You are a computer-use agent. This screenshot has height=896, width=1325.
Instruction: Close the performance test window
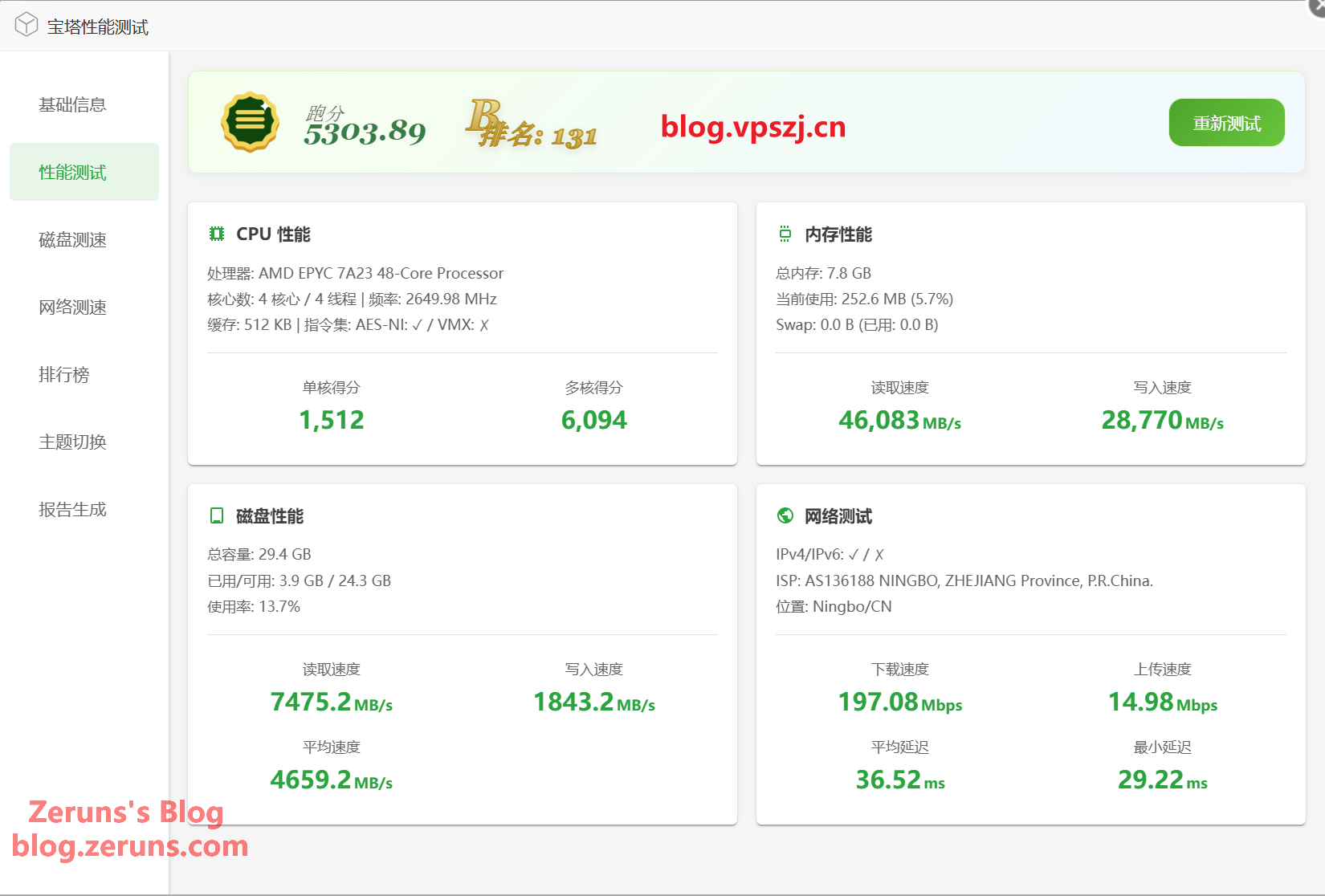pos(1318,5)
